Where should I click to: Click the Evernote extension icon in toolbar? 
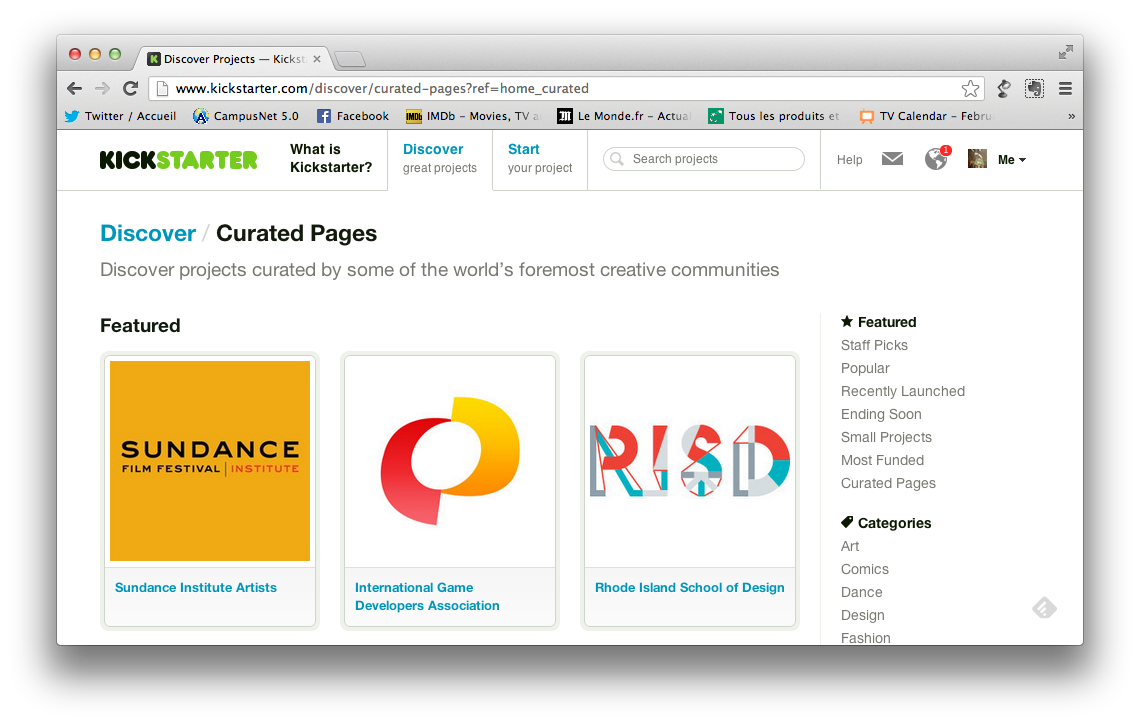[x=1034, y=89]
